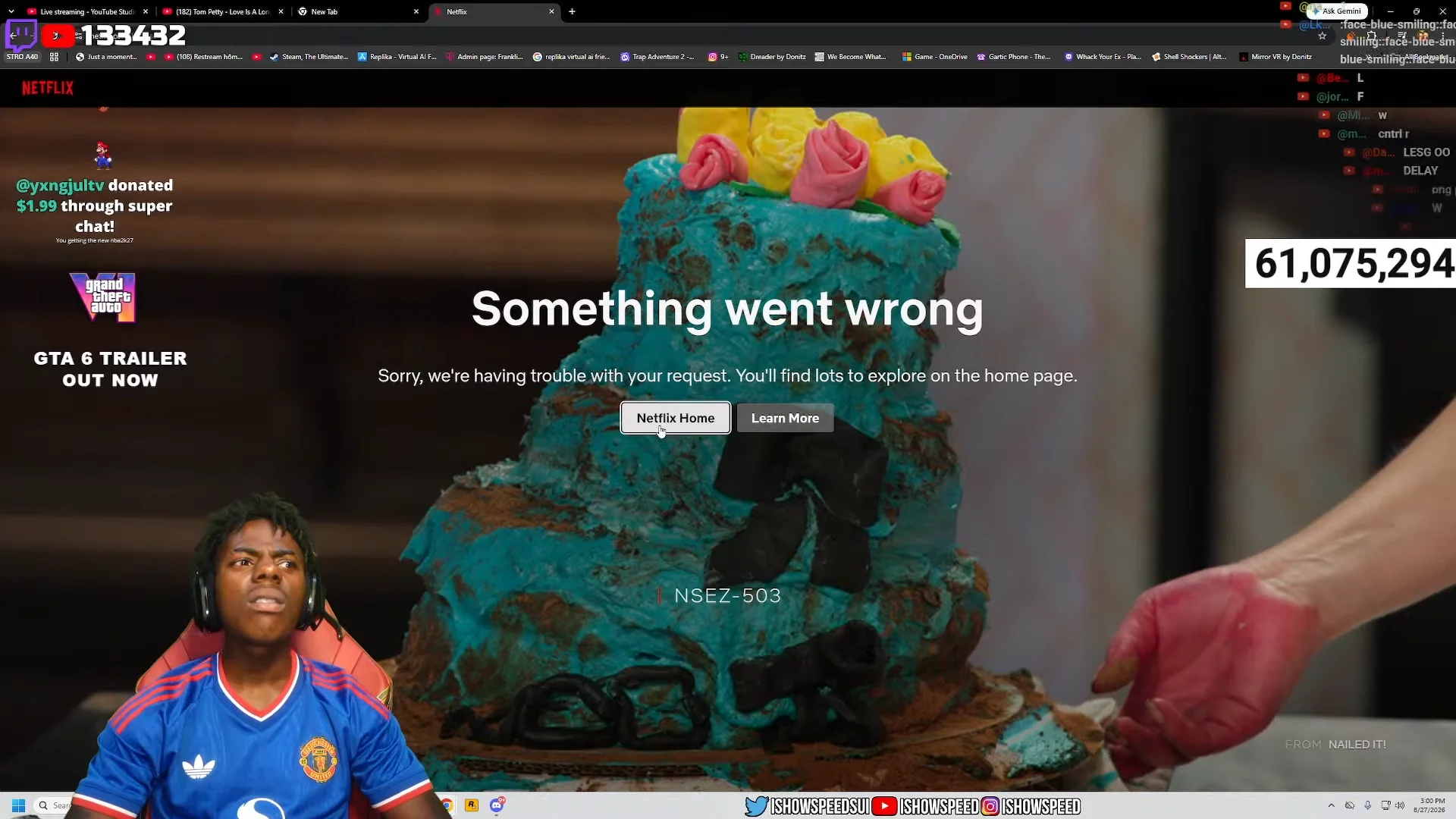Open Chrome from the taskbar
This screenshot has width=1456, height=819.
[x=447, y=805]
